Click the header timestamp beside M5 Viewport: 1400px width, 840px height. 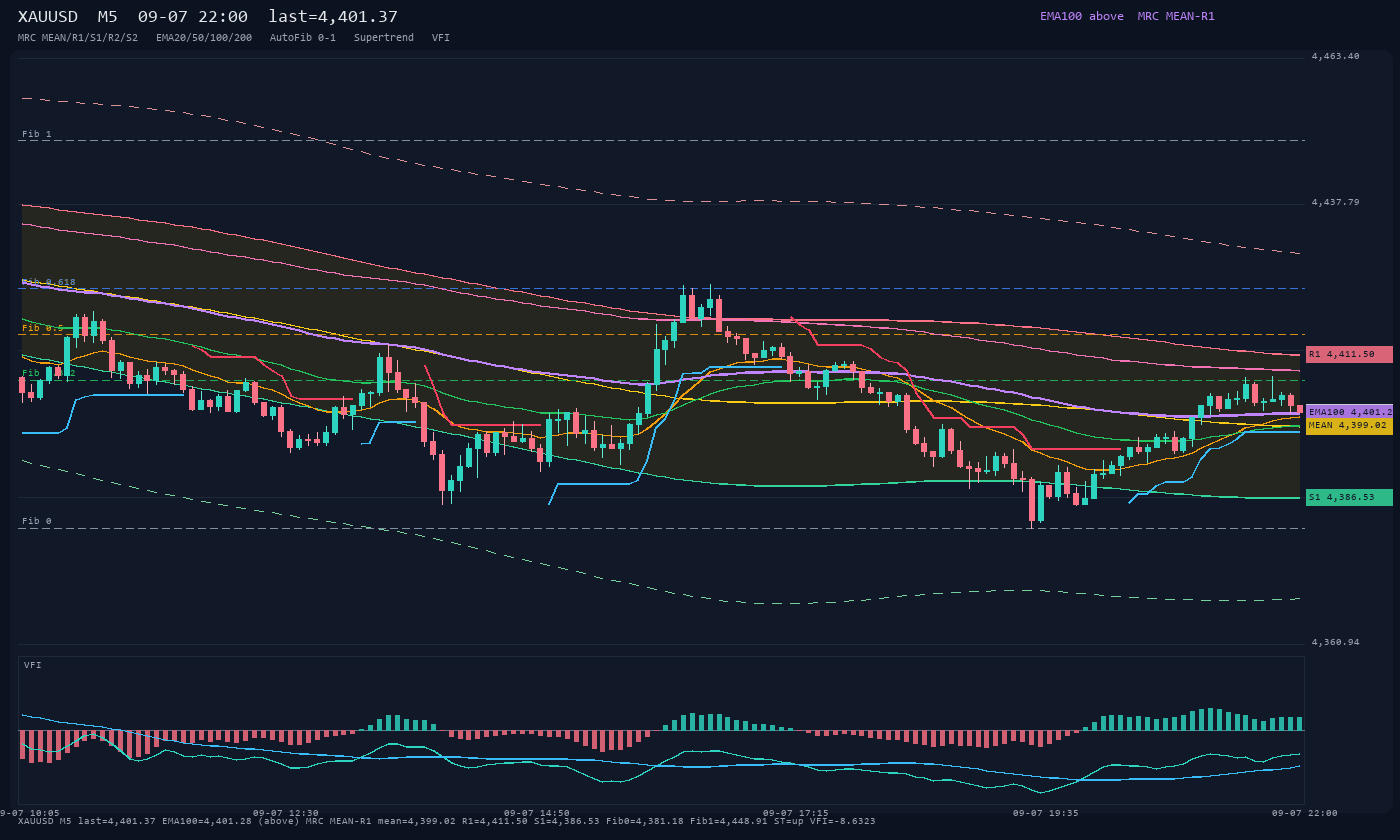pyautogui.click(x=193, y=17)
